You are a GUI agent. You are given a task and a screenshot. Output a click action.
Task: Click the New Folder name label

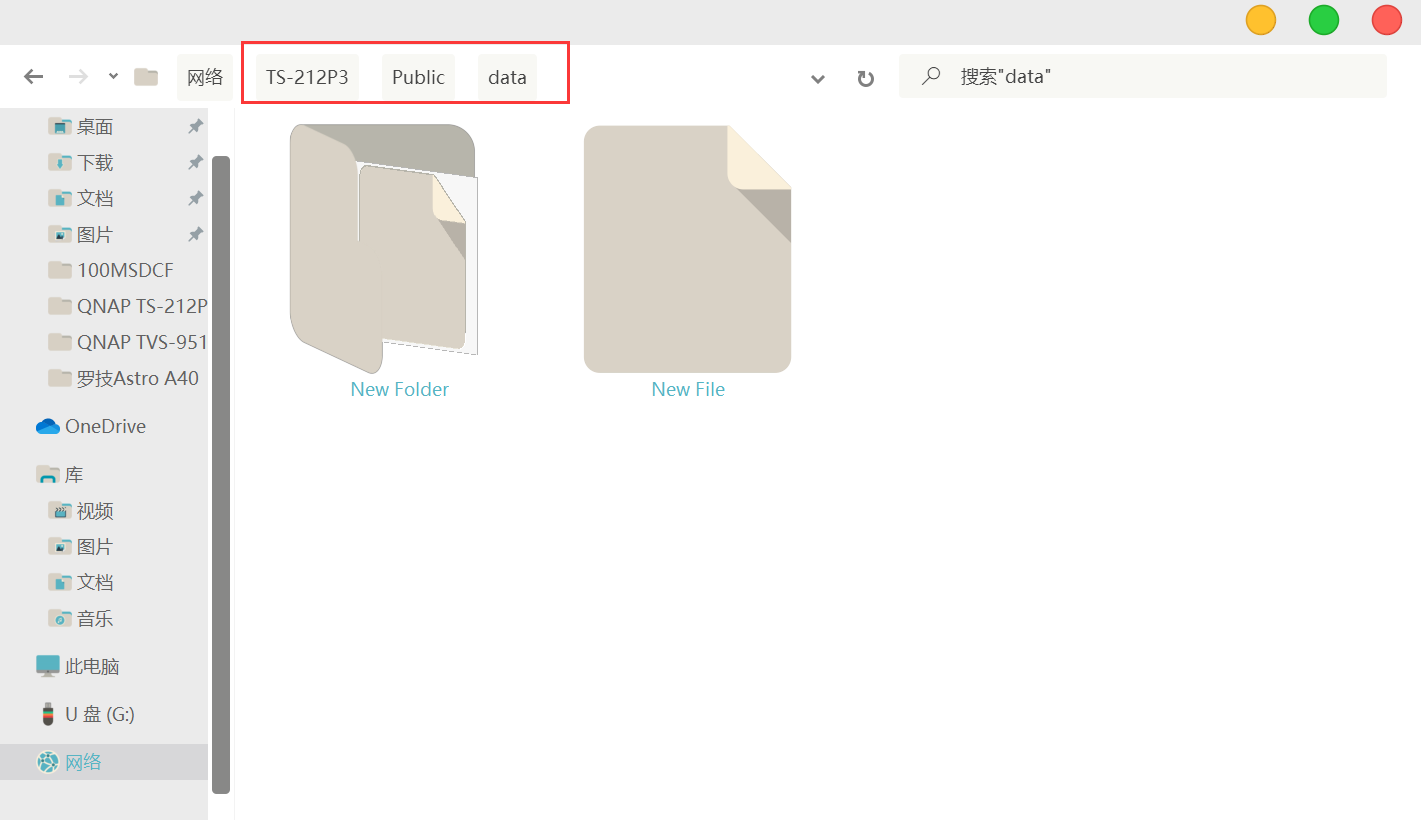400,390
